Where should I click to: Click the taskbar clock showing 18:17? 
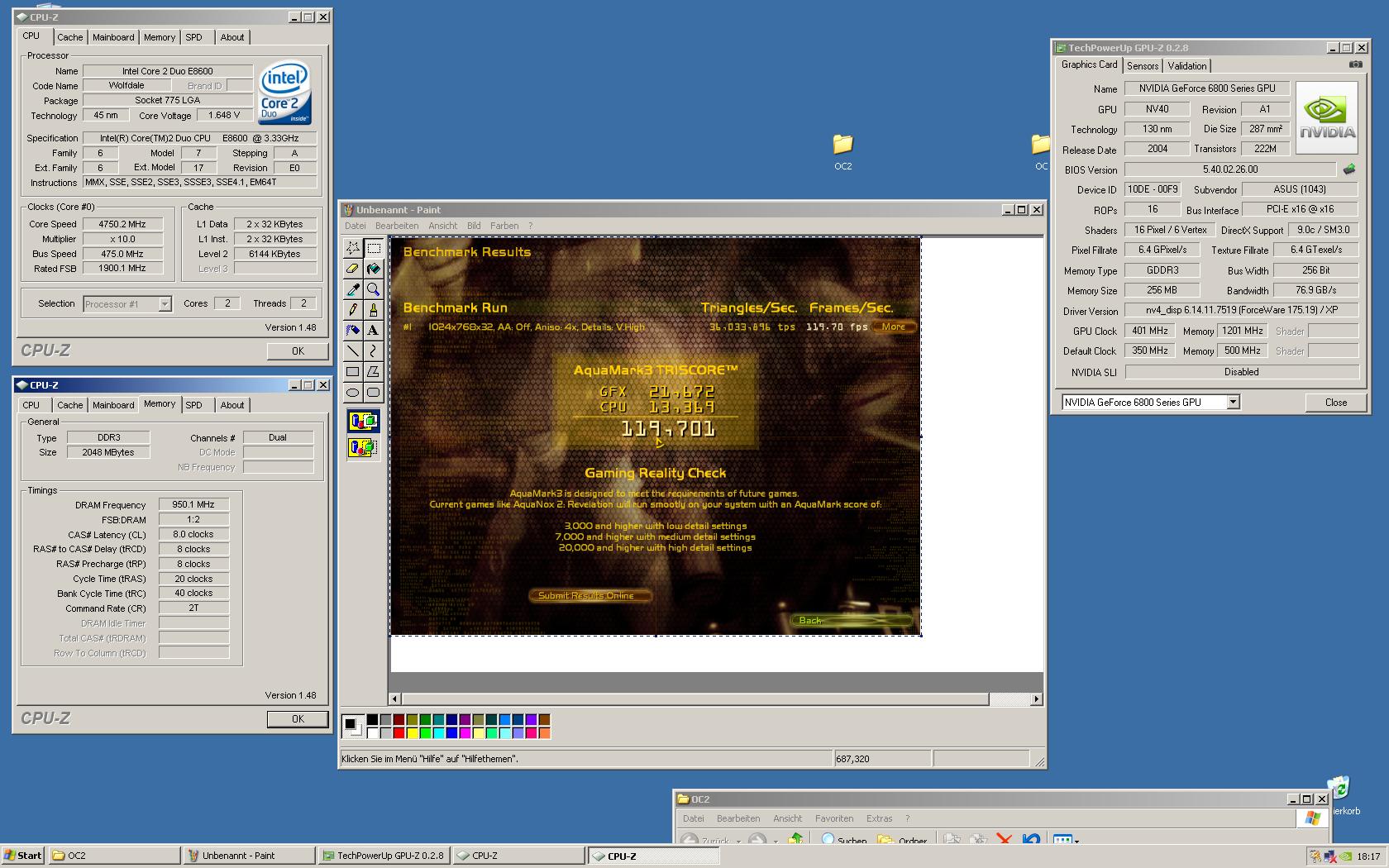click(1368, 856)
